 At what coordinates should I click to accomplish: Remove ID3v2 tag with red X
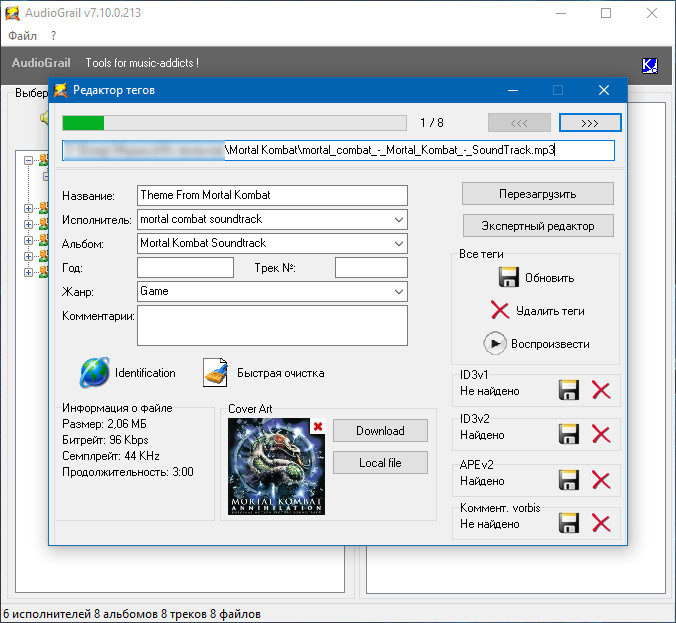[601, 434]
